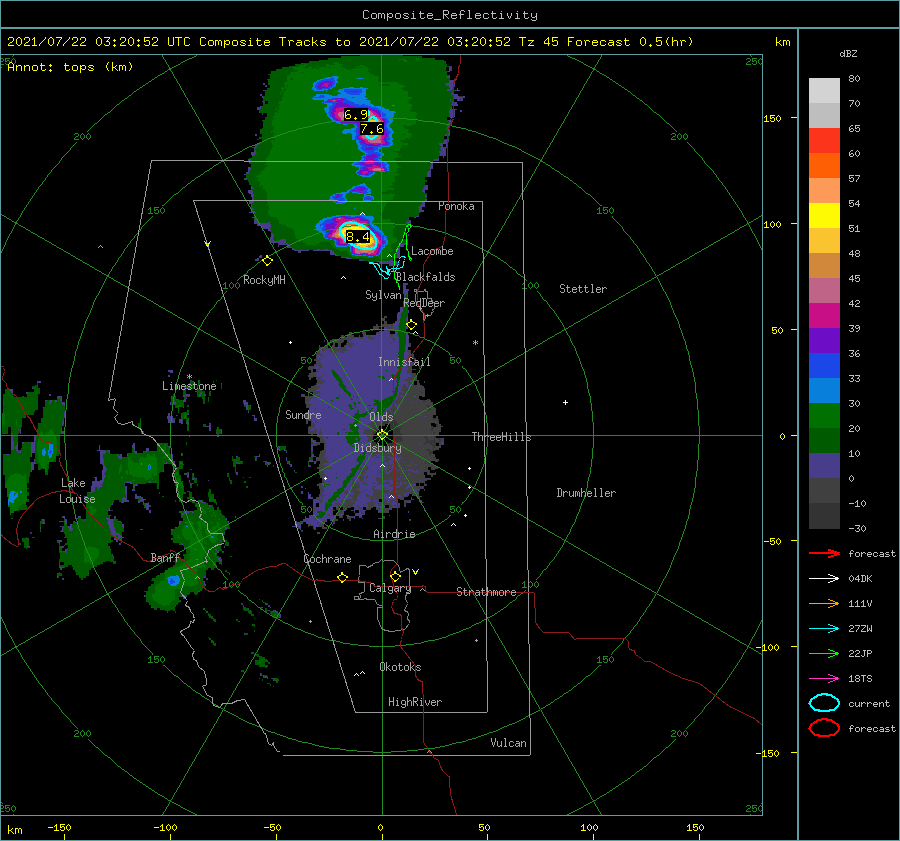This screenshot has height=841, width=900.
Task: Click the Vulcan label
Action: pyautogui.click(x=508, y=743)
